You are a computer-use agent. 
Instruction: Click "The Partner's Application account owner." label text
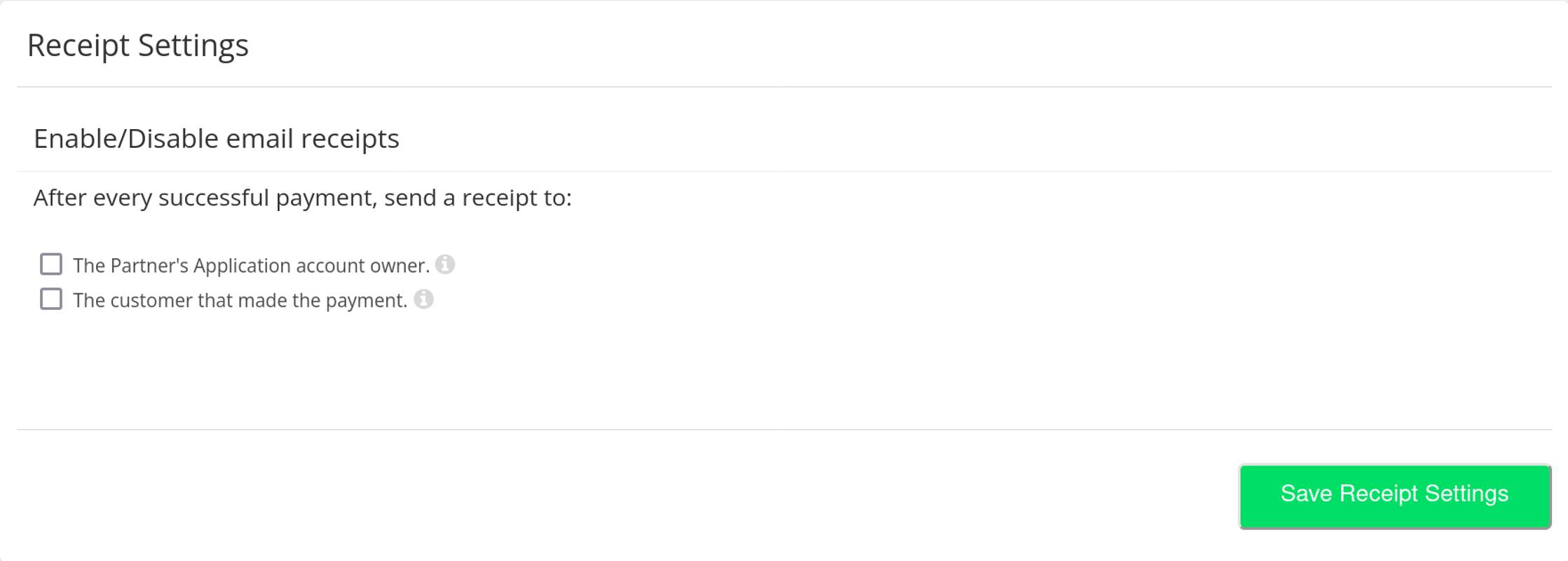coord(251,266)
